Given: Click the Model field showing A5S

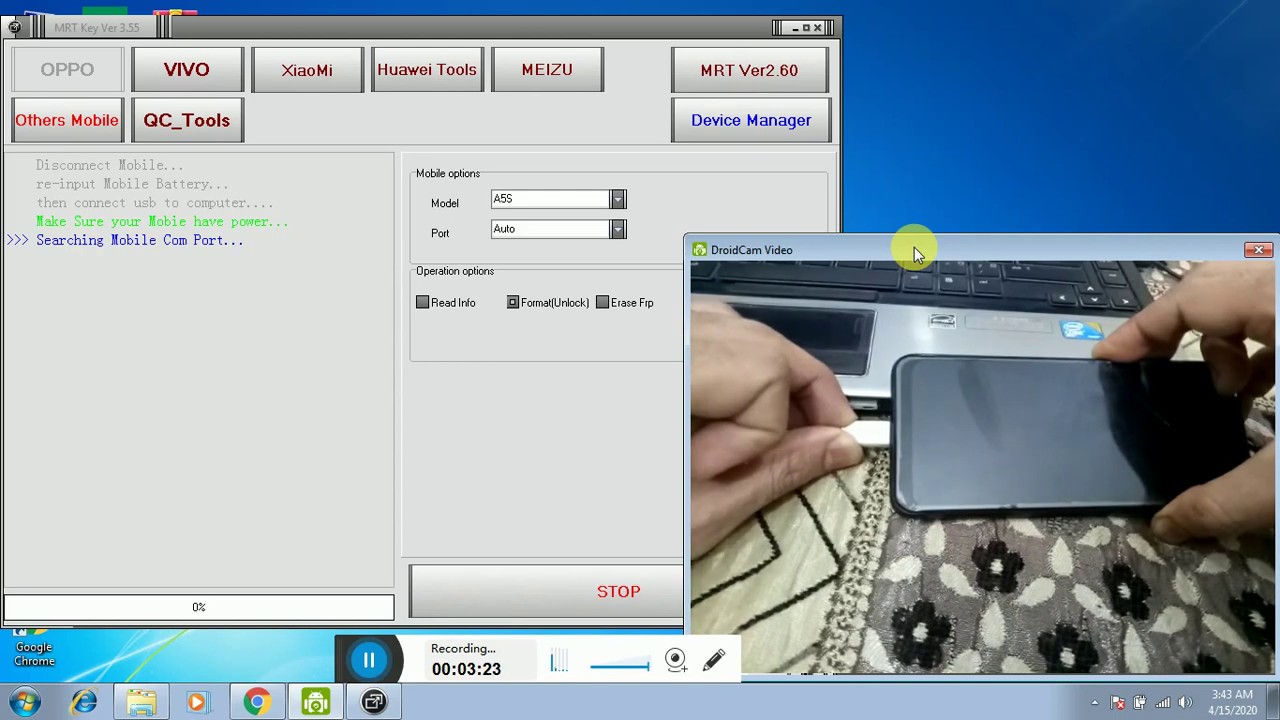Looking at the screenshot, I should [x=550, y=200].
